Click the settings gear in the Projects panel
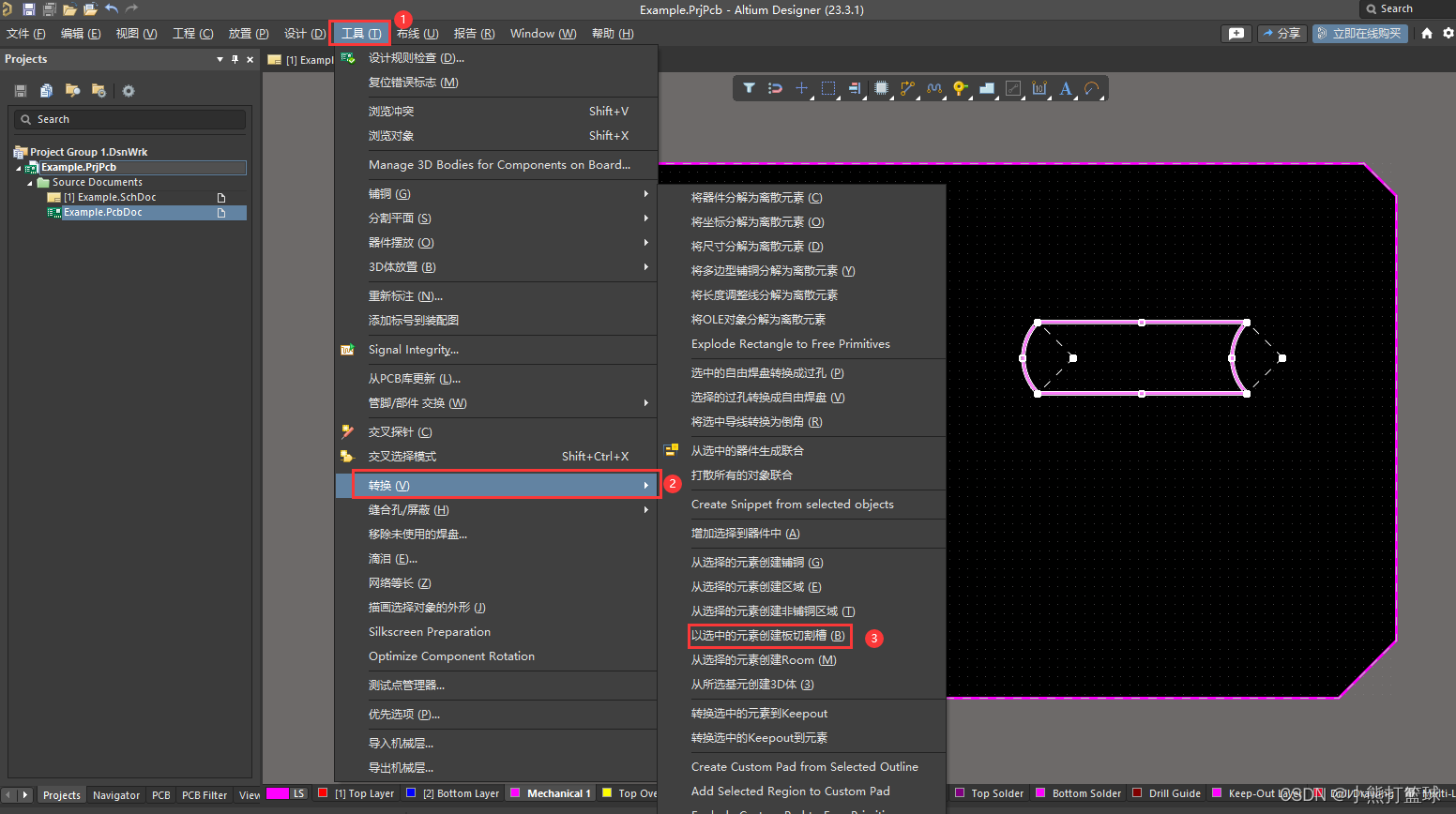 (x=128, y=90)
